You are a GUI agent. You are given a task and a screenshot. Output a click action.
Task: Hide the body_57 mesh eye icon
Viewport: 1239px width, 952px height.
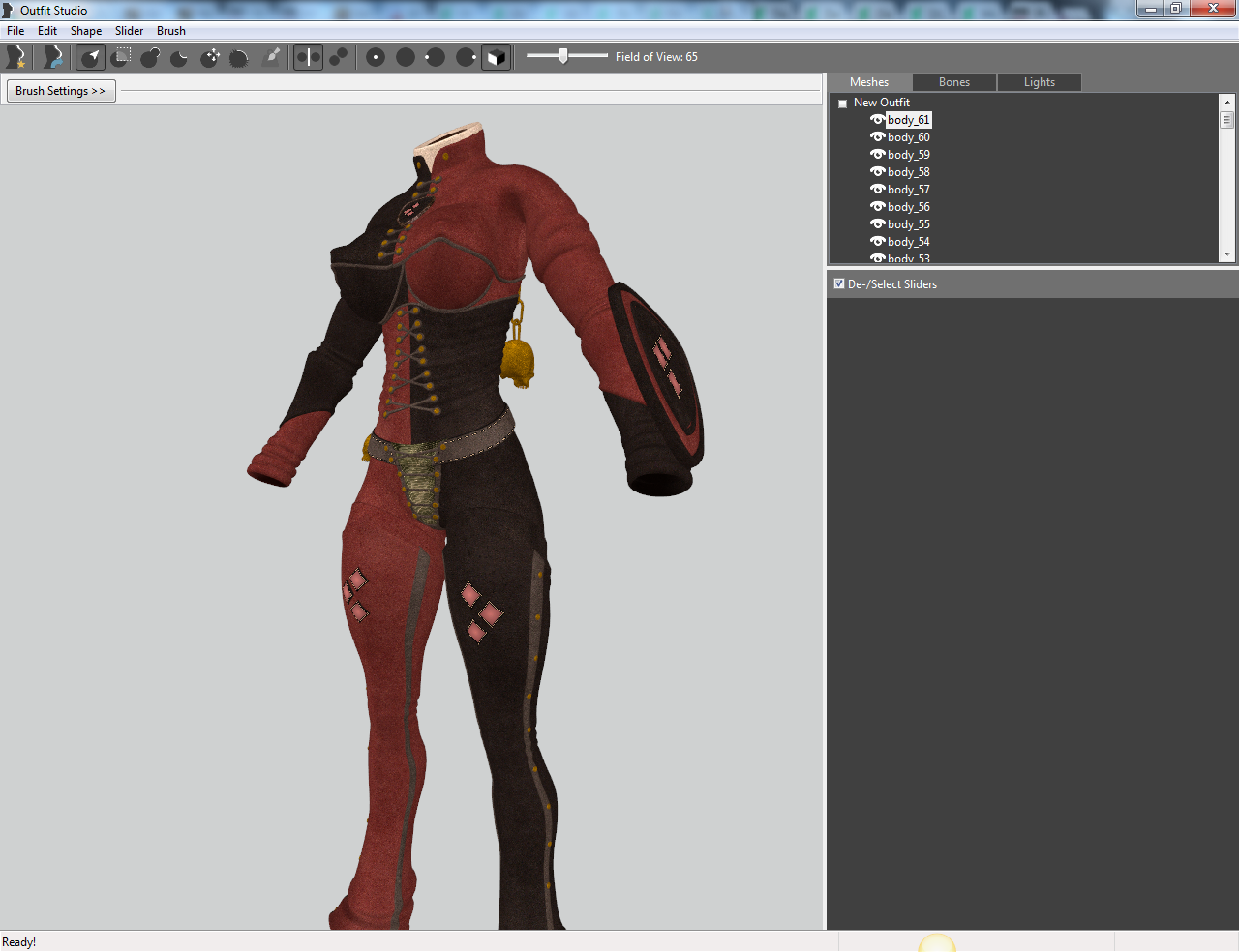pyautogui.click(x=877, y=190)
